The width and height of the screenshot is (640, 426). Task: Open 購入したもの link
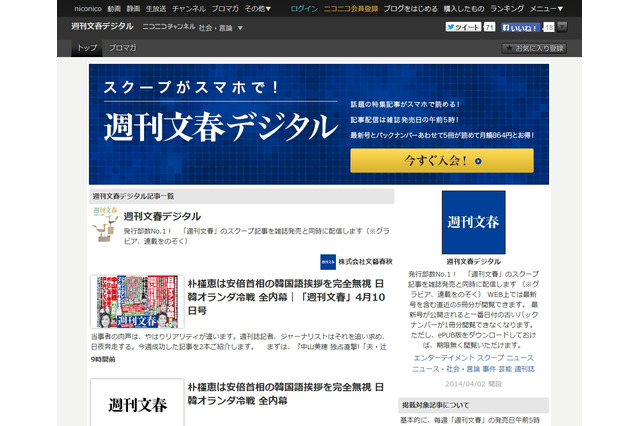(464, 9)
